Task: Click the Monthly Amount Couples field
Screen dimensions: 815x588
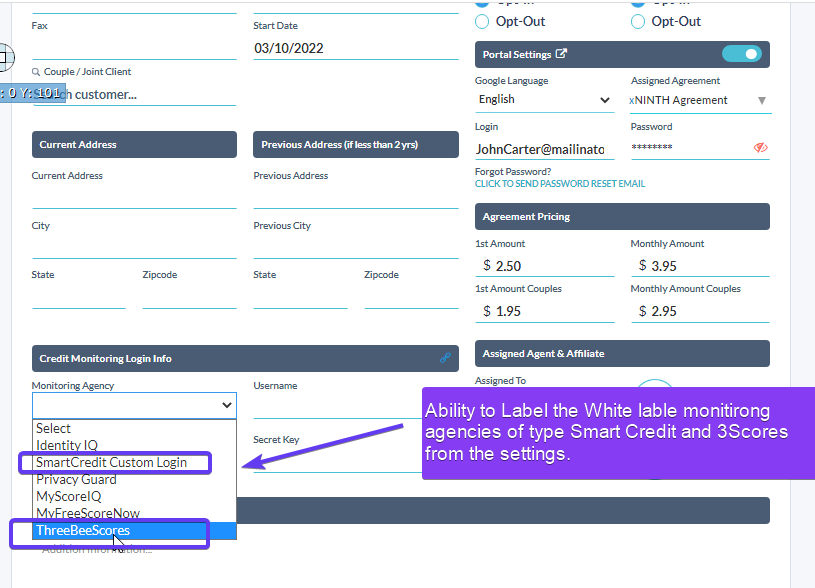Action: [700, 311]
